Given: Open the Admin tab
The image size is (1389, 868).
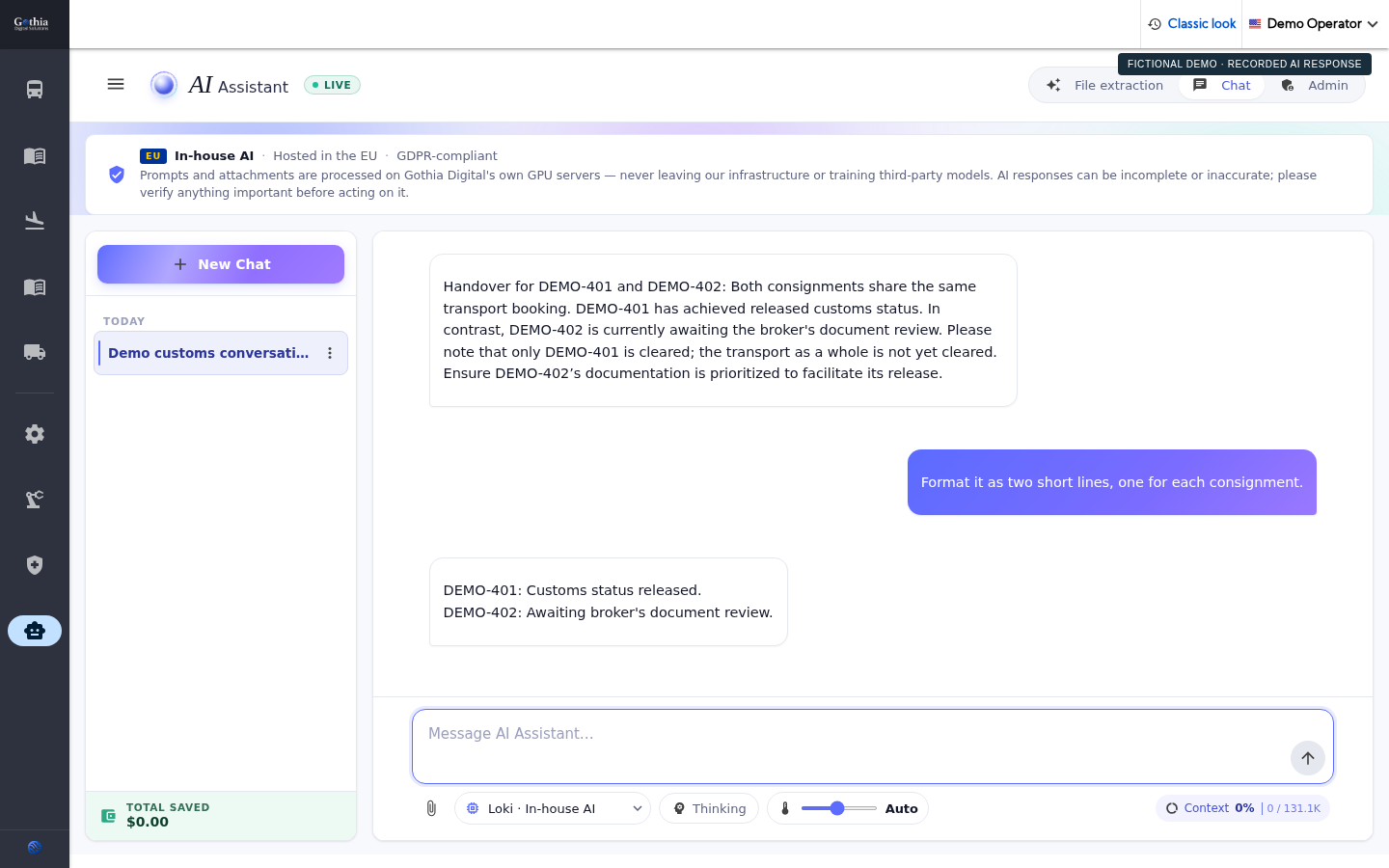Looking at the screenshot, I should tap(1315, 86).
